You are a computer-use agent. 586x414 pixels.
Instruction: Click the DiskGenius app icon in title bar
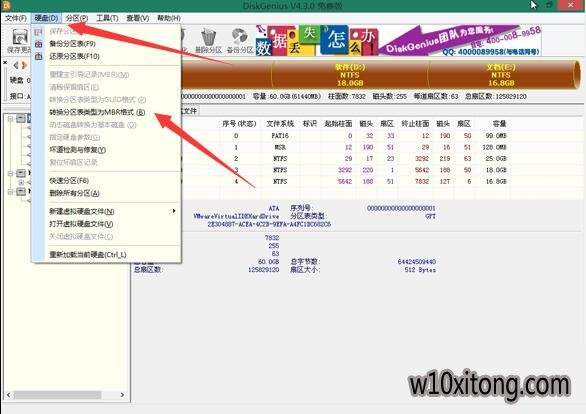pyautogui.click(x=6, y=5)
